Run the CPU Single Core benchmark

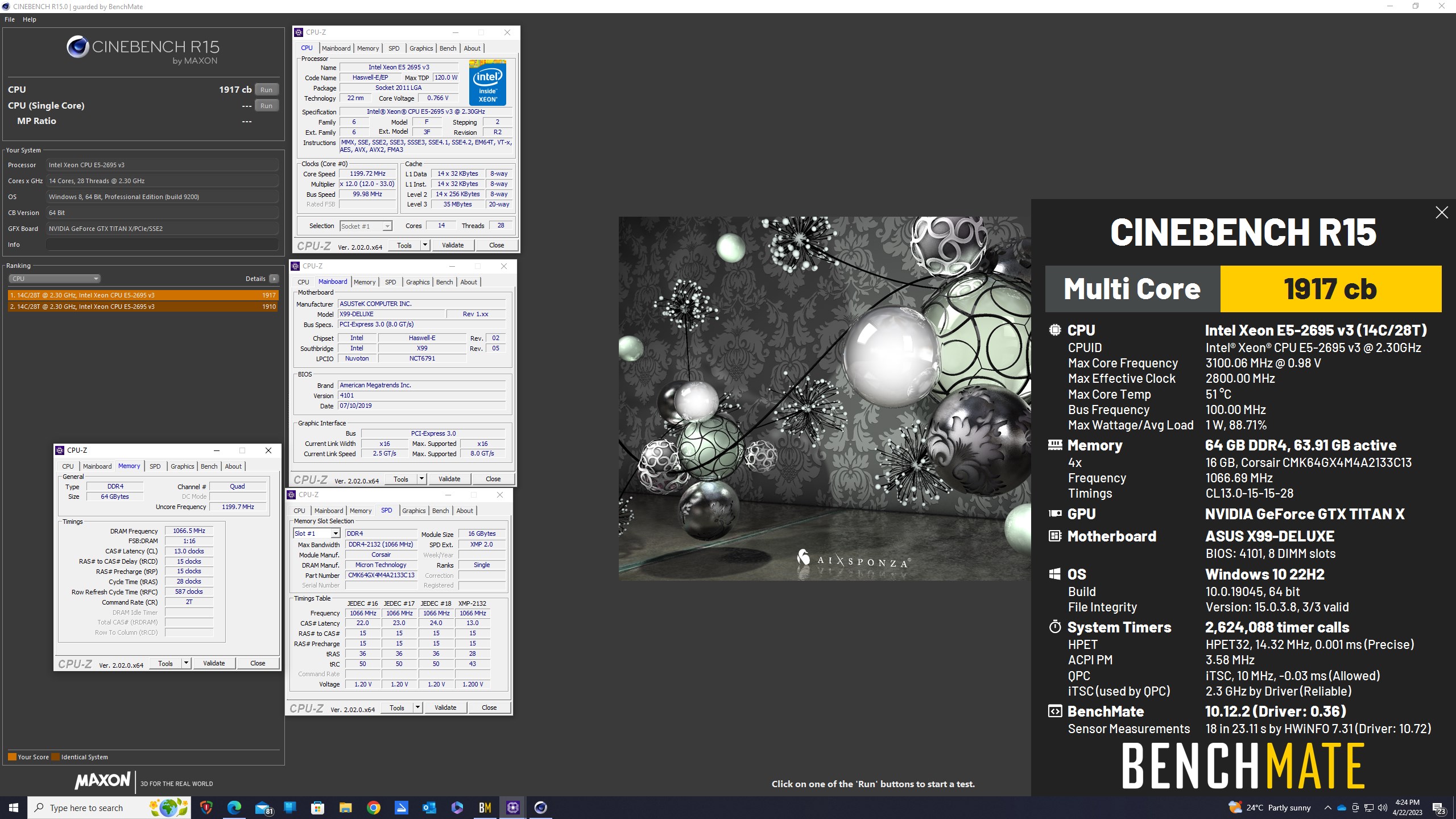tap(266, 106)
